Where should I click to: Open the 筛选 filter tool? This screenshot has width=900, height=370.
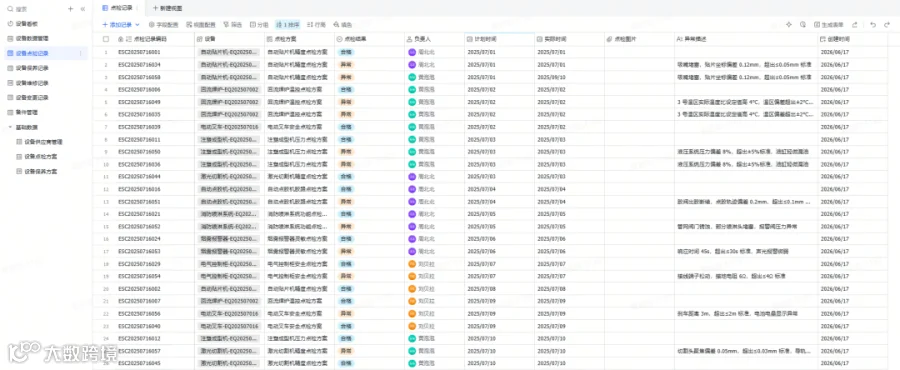pyautogui.click(x=233, y=25)
